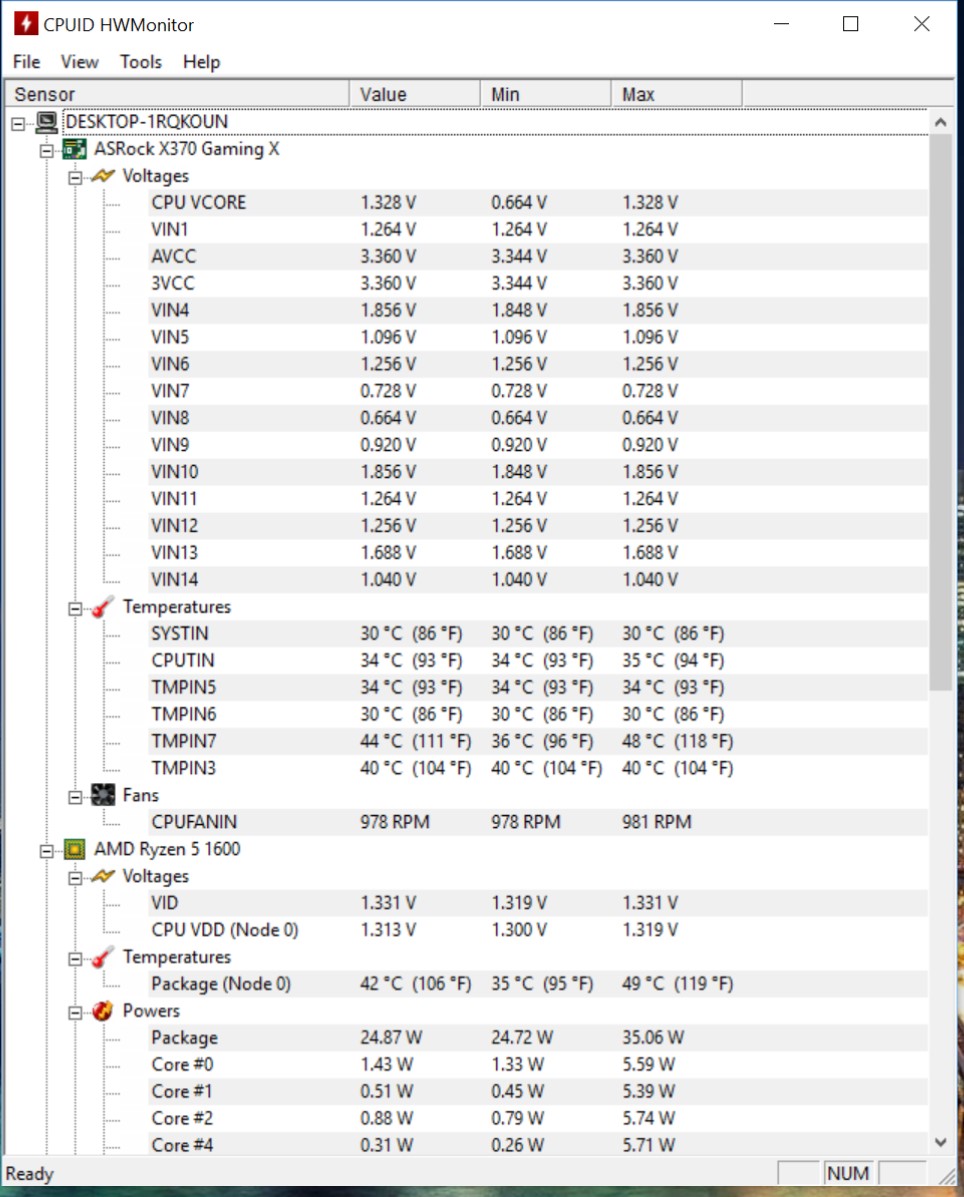Collapse the Powers group

coord(75,1012)
